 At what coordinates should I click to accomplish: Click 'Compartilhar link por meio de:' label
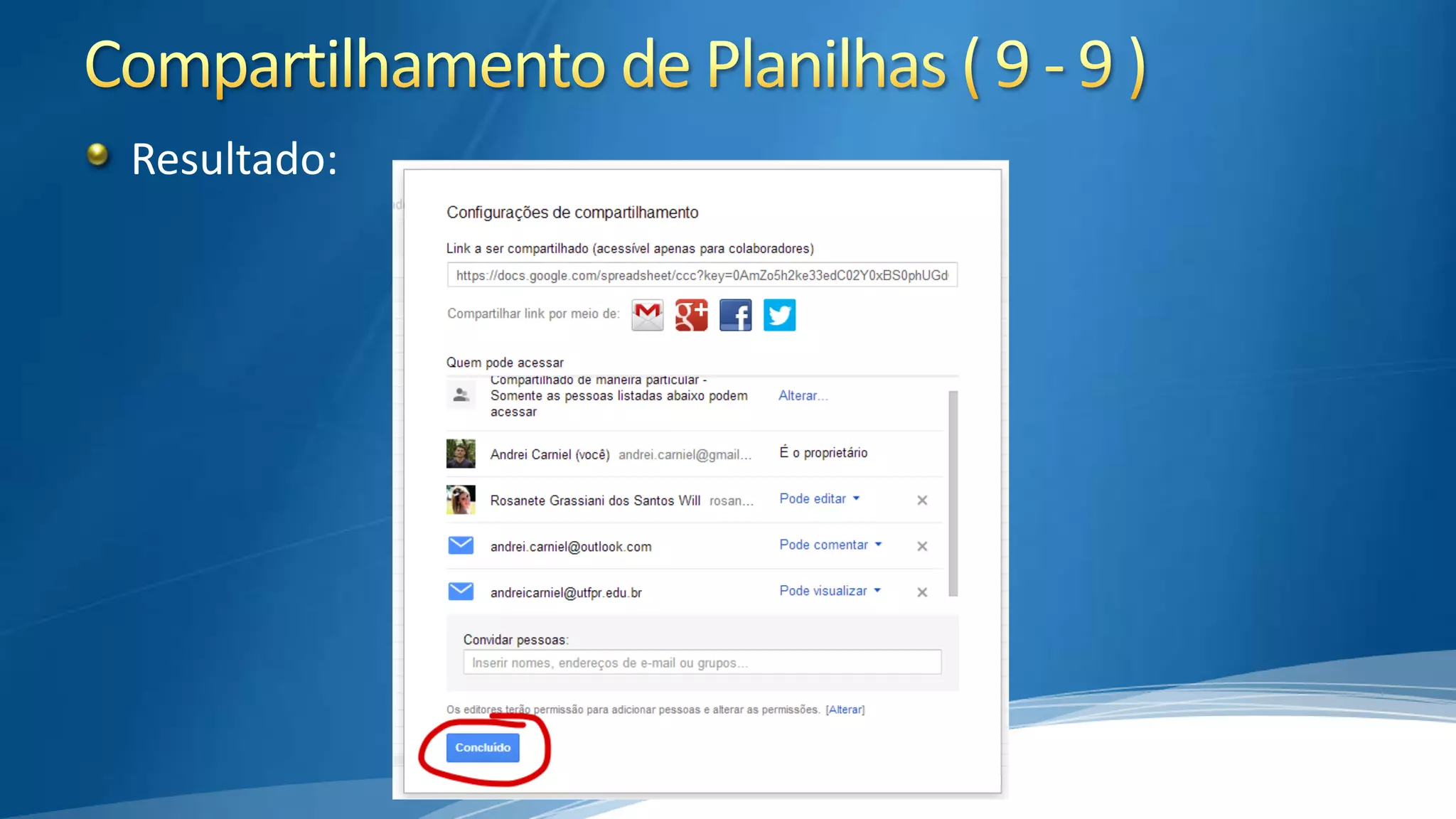(533, 314)
